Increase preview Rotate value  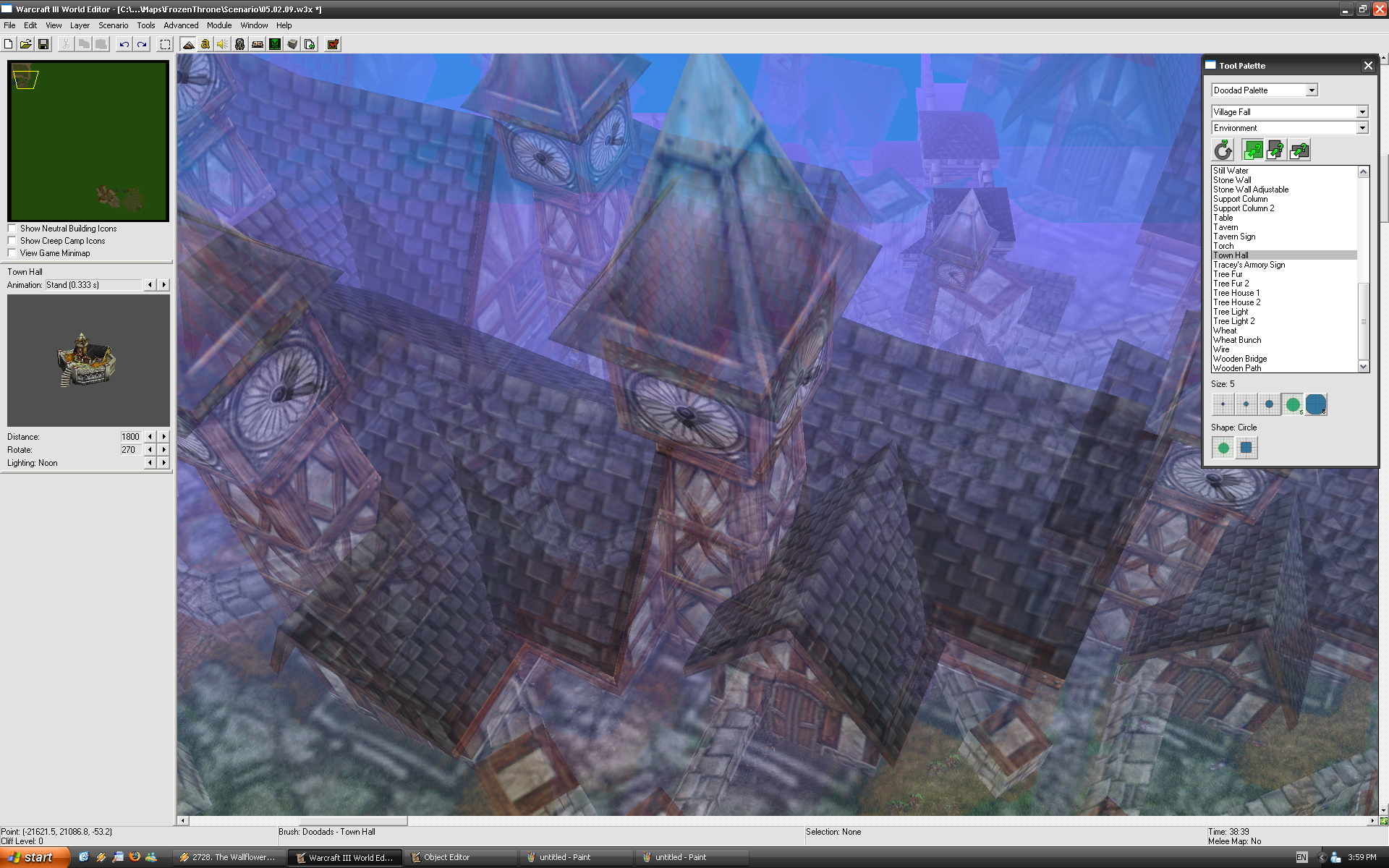163,450
